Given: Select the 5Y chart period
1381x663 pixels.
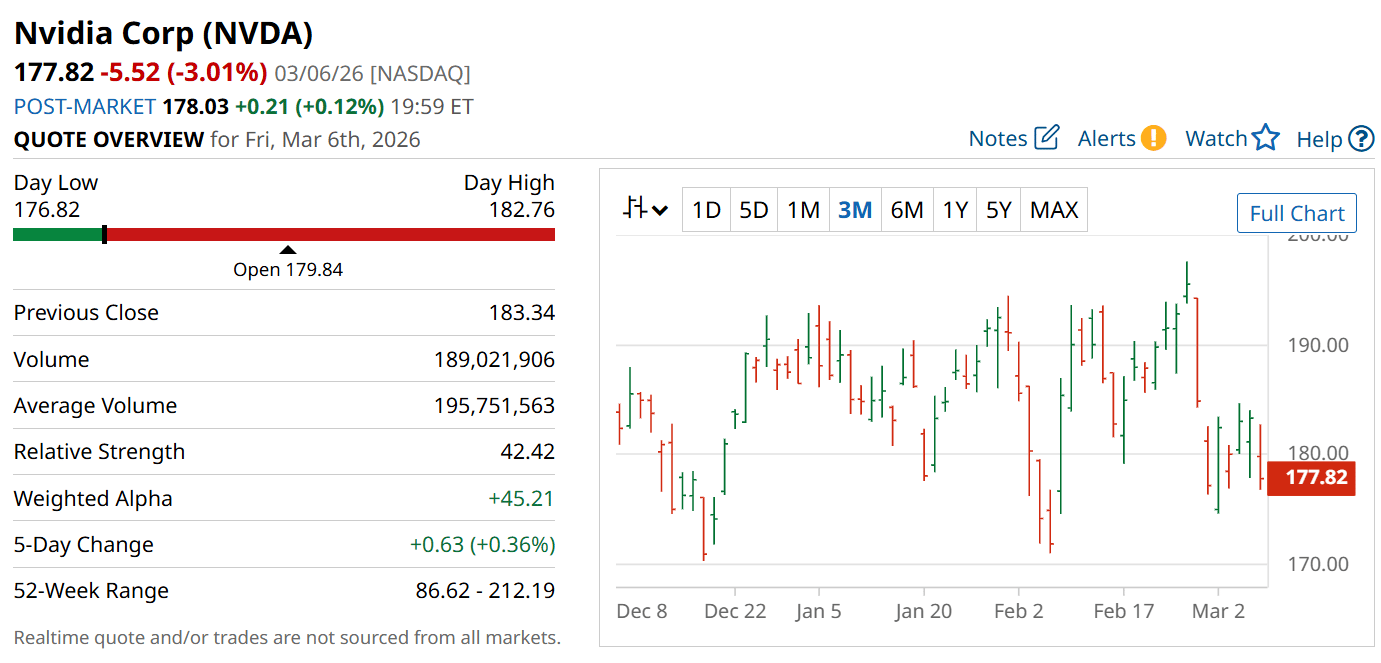Looking at the screenshot, I should coord(998,210).
